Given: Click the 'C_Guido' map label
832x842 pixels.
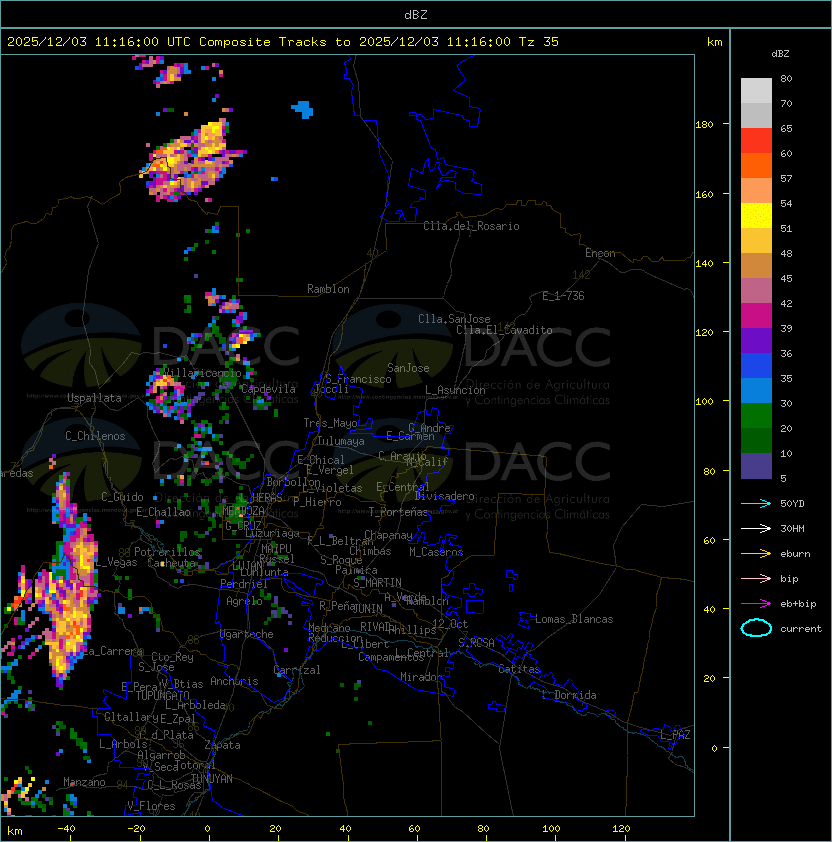Looking at the screenshot, I should pos(122,497).
